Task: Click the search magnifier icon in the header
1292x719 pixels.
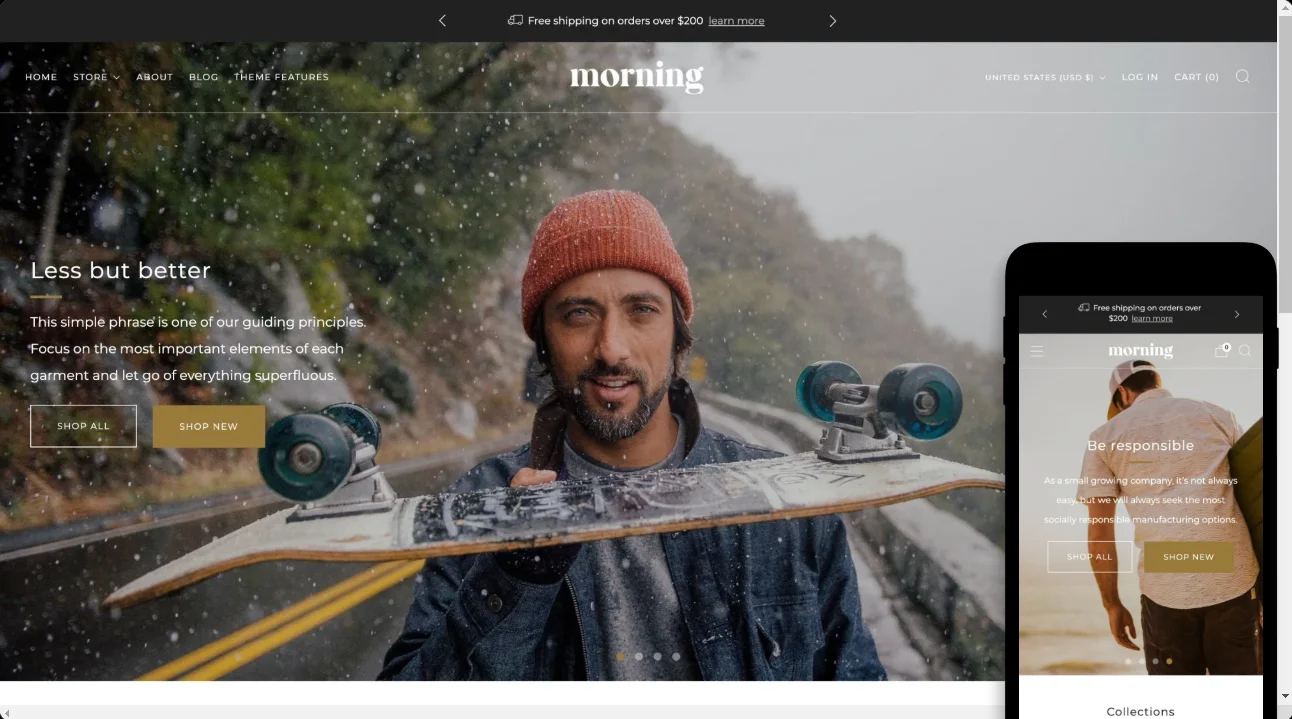Action: point(1242,77)
